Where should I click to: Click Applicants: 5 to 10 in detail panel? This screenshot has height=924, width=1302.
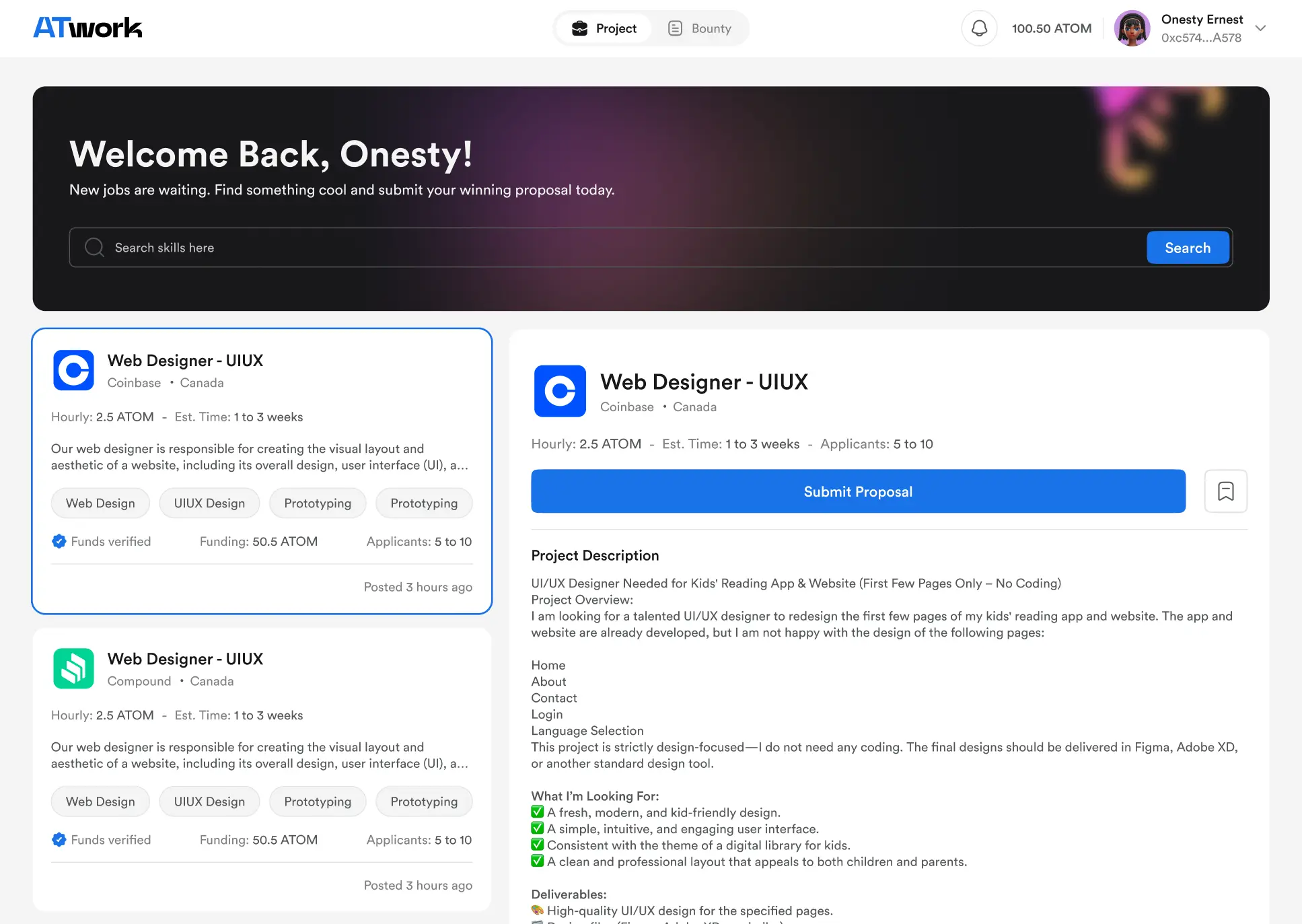(877, 443)
